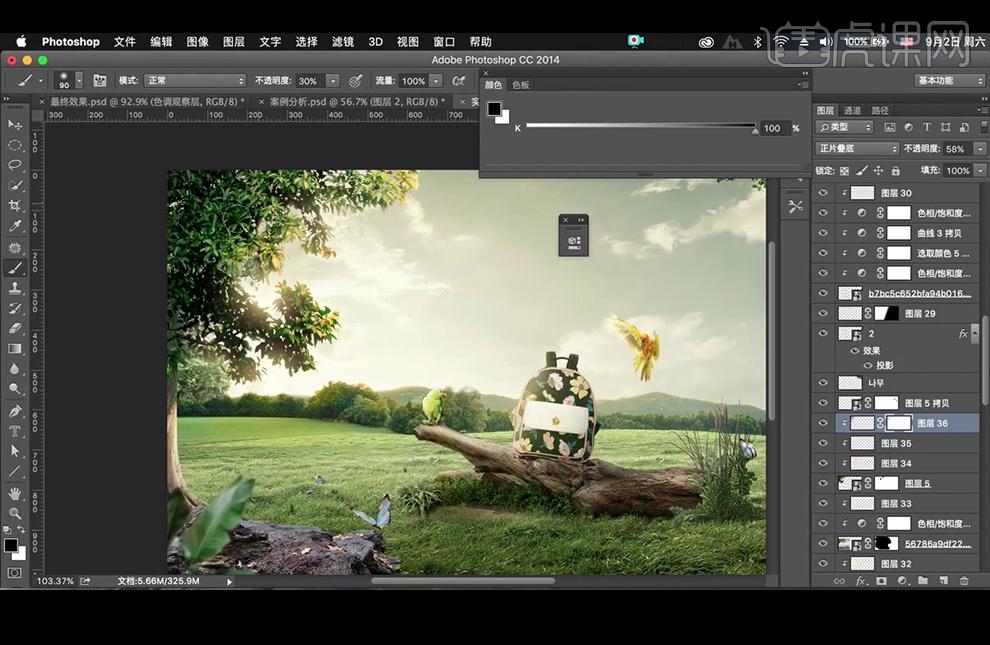Viewport: 990px width, 645px height.
Task: Hide layer 图层 29
Action: (x=823, y=314)
